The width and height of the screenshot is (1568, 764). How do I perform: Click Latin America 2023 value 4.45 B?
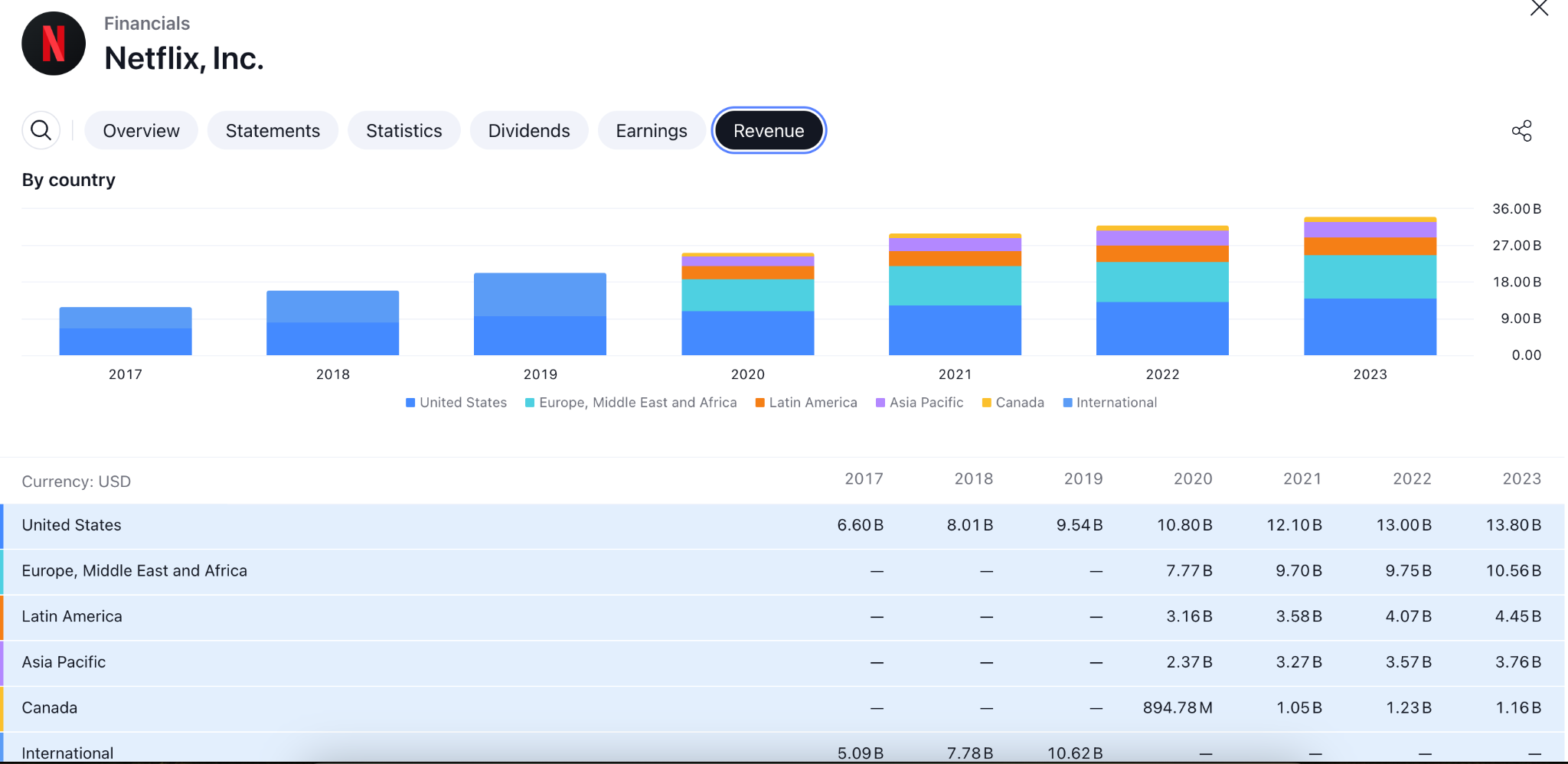point(1518,616)
